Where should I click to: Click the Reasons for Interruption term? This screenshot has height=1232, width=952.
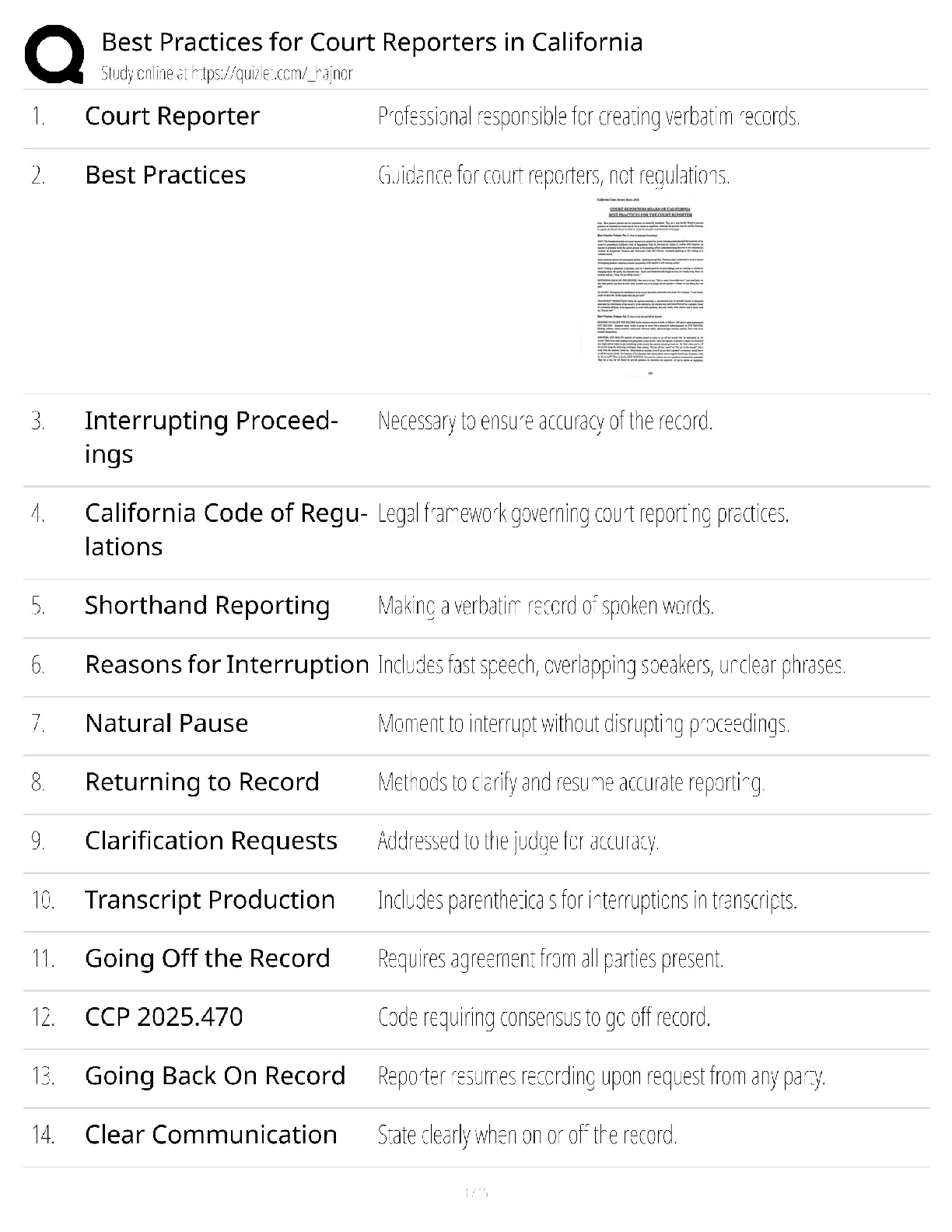226,665
